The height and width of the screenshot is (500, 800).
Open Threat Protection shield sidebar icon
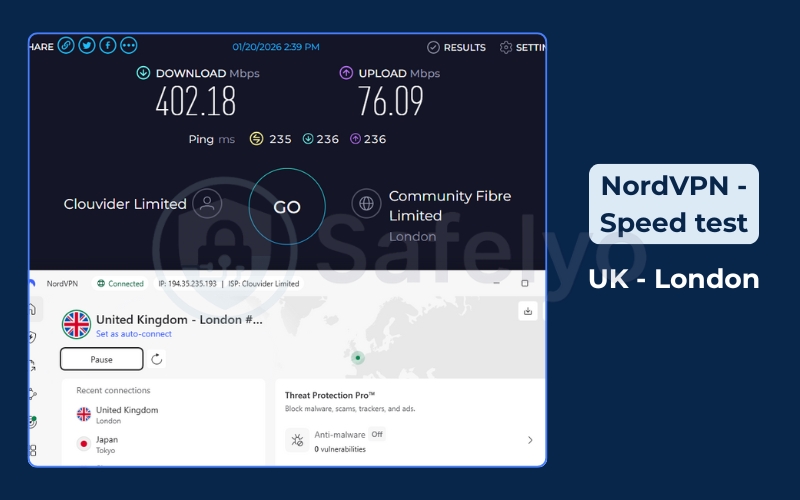(x=33, y=337)
